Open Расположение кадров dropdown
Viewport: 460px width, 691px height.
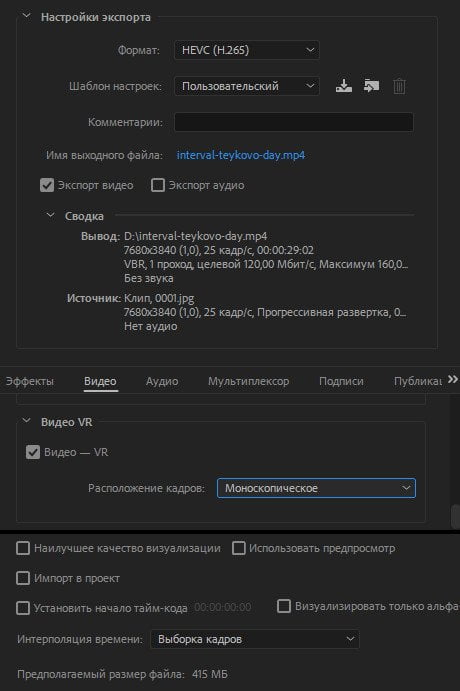316,488
